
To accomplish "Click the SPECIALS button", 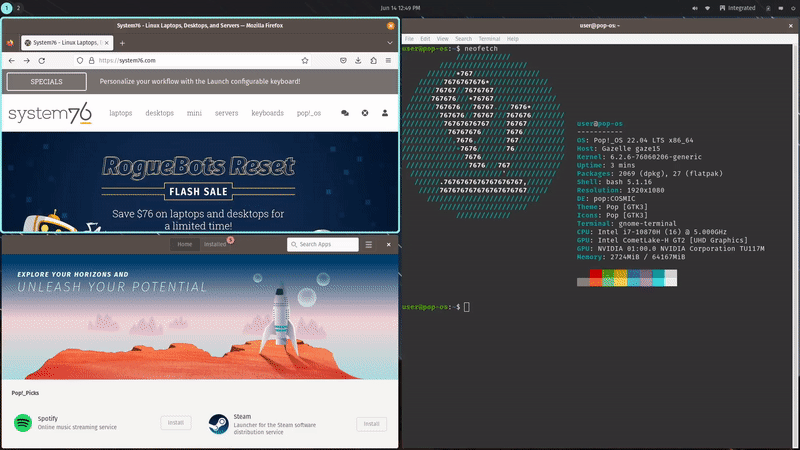I will coord(46,82).
